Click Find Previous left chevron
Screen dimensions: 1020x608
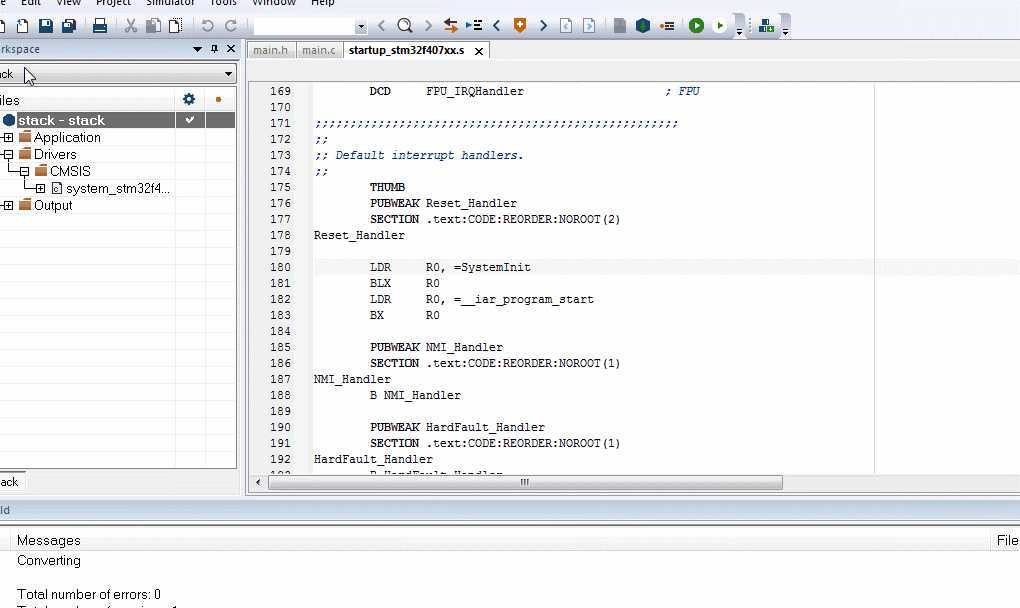click(382, 26)
